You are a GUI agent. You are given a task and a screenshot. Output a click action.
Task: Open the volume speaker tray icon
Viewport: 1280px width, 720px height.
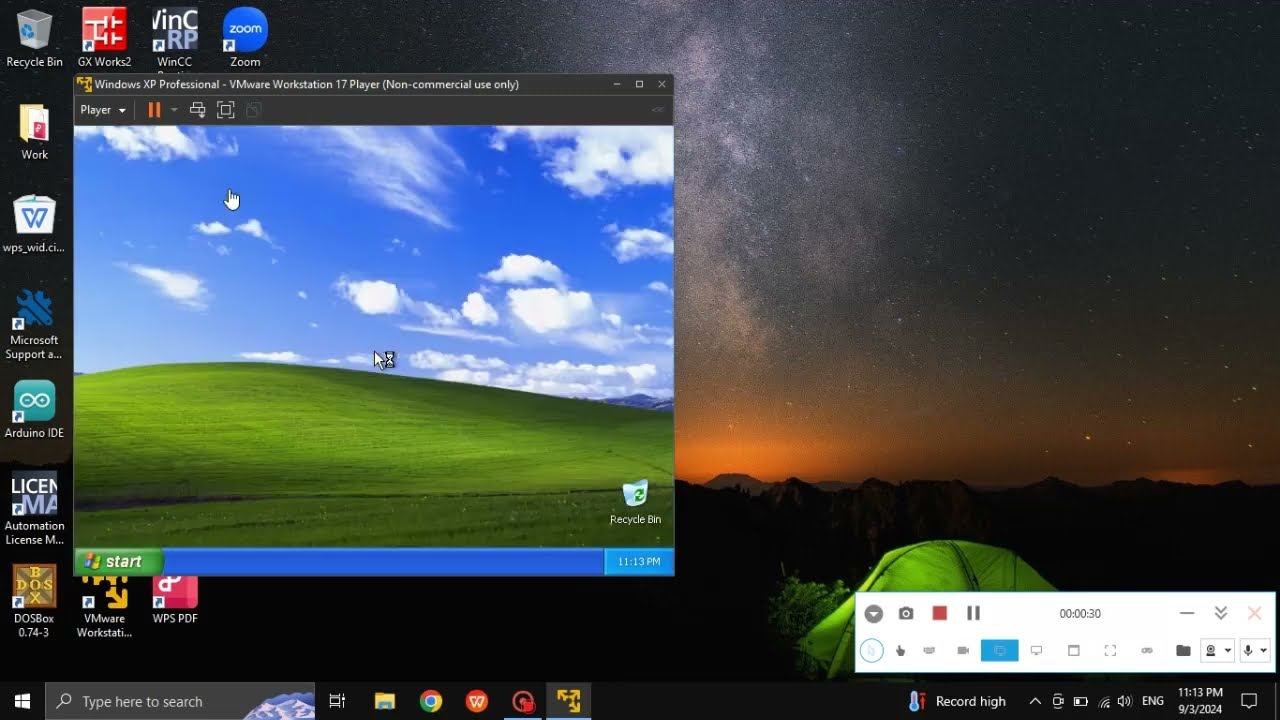pos(1126,701)
